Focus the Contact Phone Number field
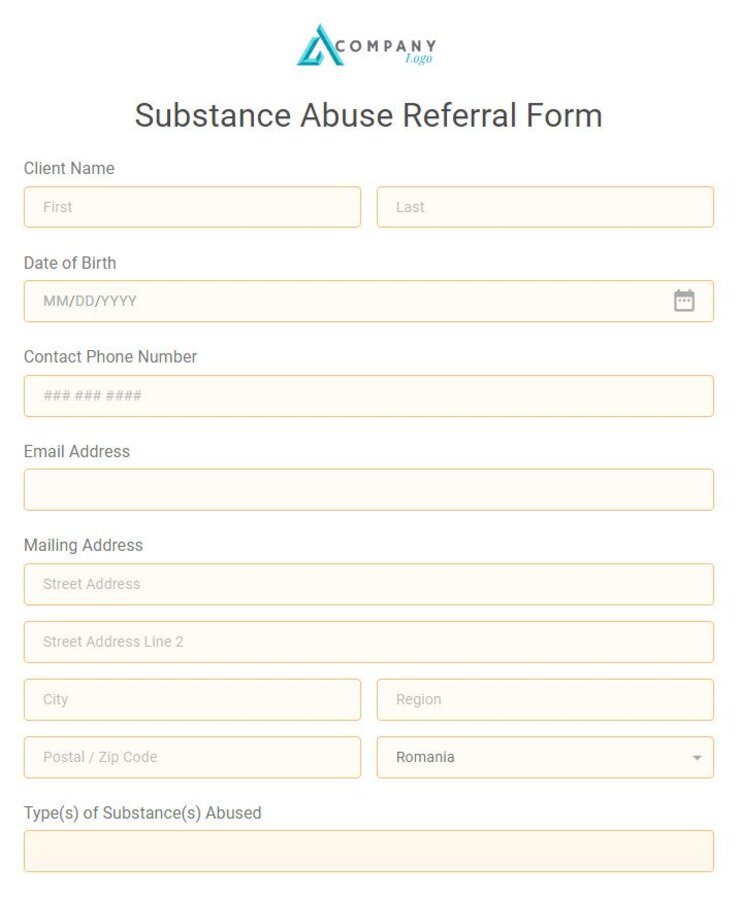This screenshot has height=900, width=740. [369, 396]
